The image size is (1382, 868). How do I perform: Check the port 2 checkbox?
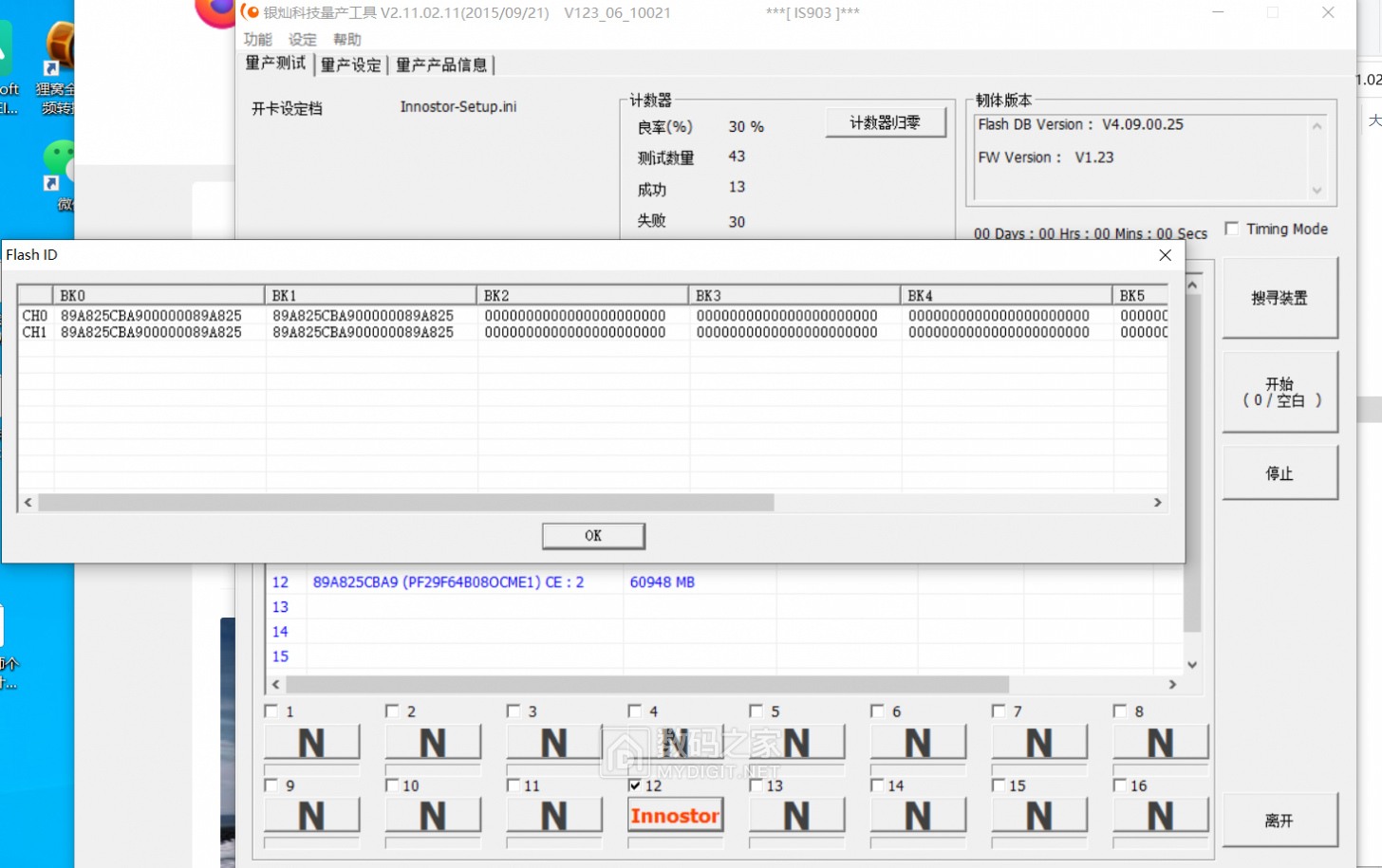pos(392,711)
